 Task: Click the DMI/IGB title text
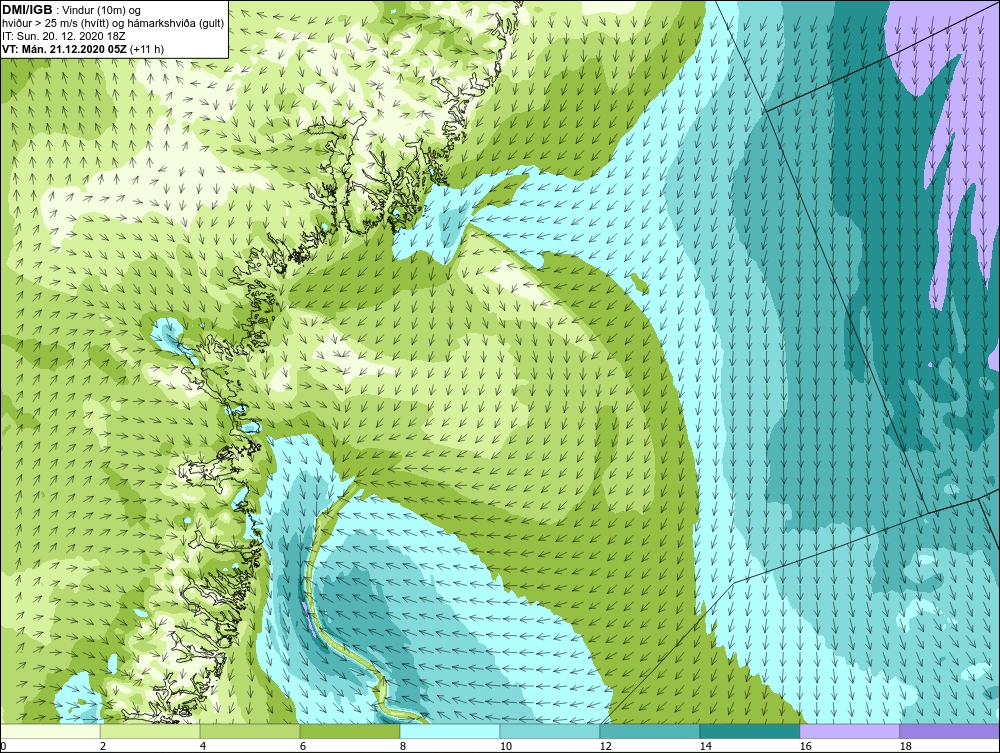27,10
